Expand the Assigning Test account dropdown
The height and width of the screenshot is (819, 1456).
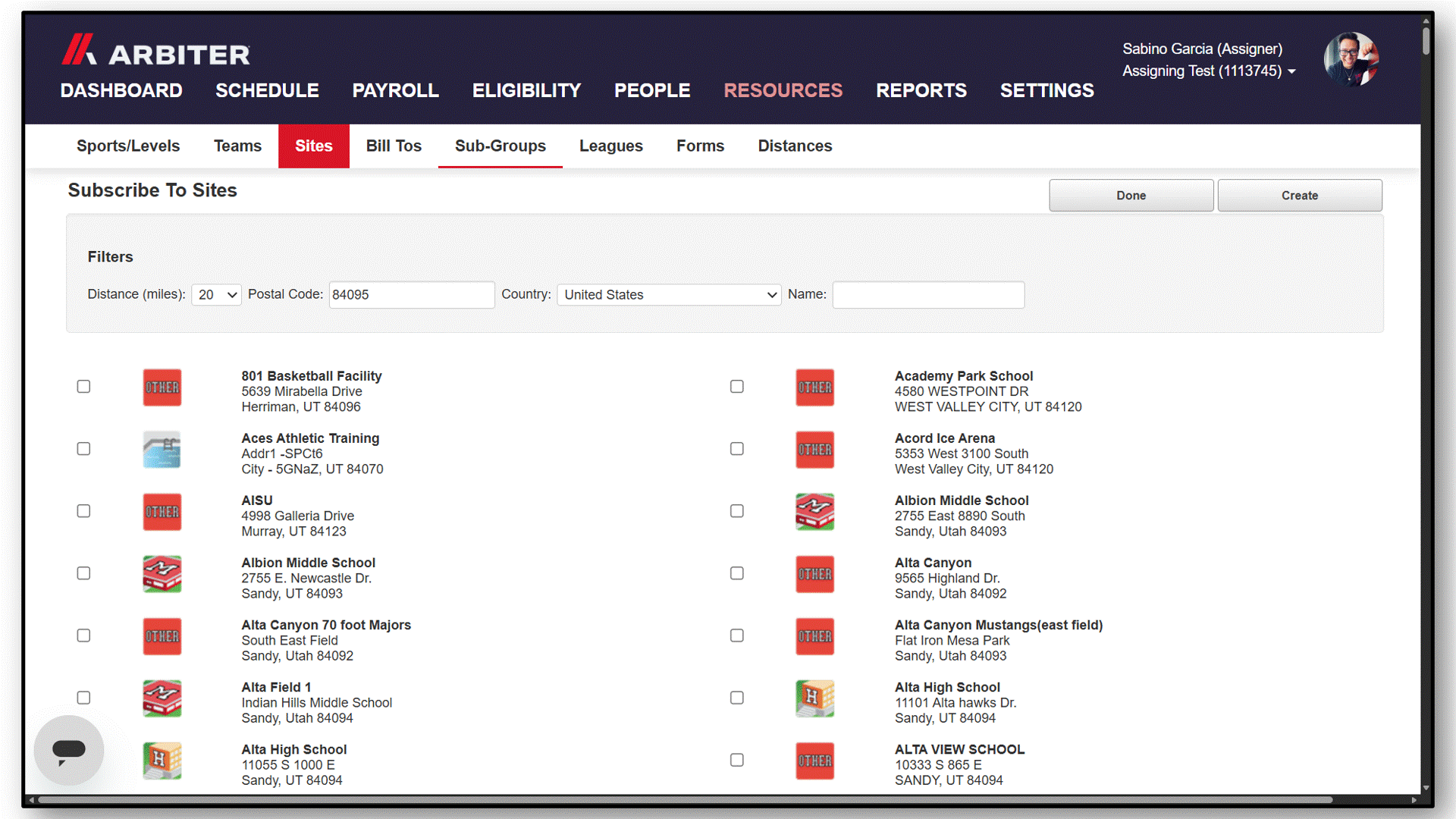(1209, 71)
